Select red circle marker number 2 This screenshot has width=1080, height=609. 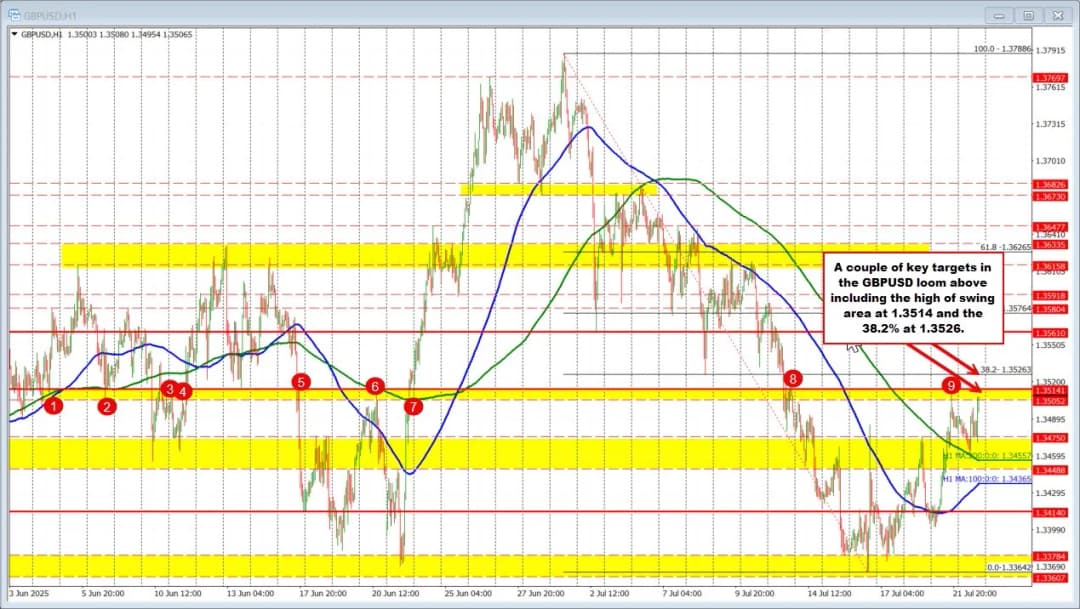(107, 406)
